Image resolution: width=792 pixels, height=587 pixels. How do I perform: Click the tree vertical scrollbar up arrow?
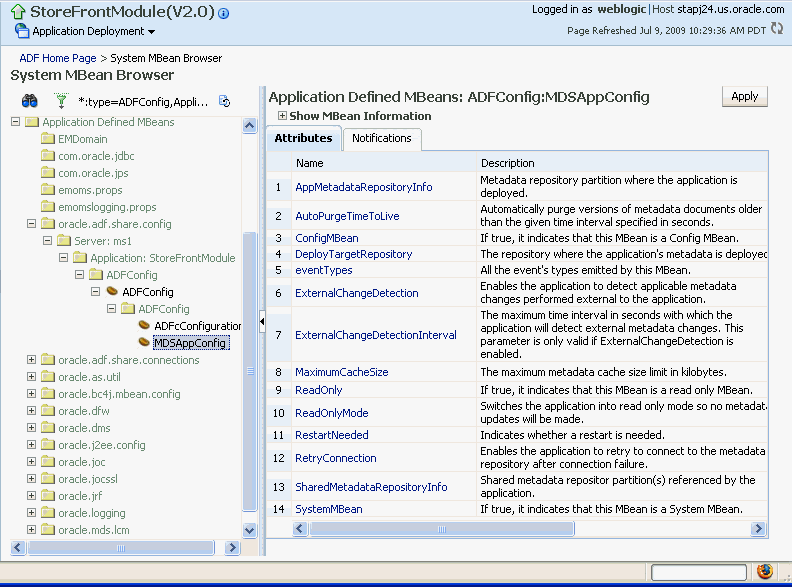click(x=250, y=125)
